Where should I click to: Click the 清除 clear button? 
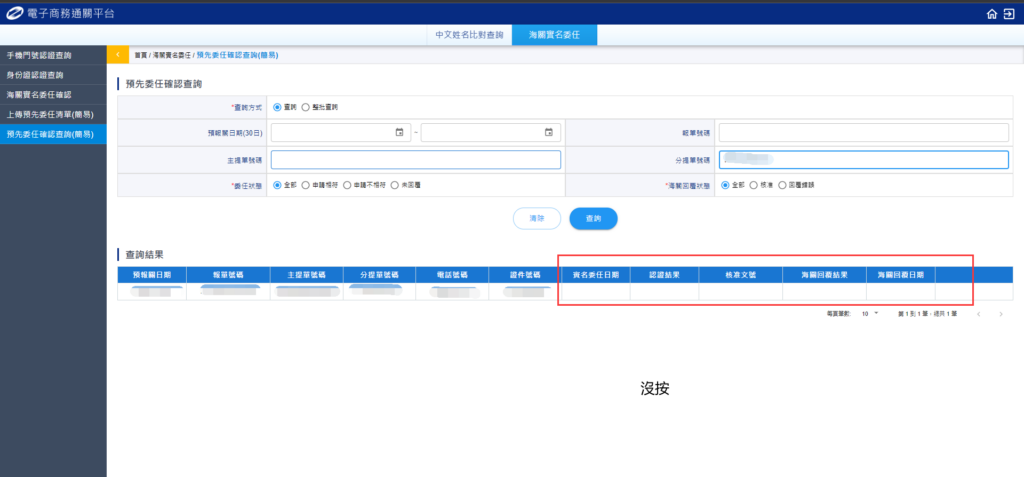click(x=536, y=218)
